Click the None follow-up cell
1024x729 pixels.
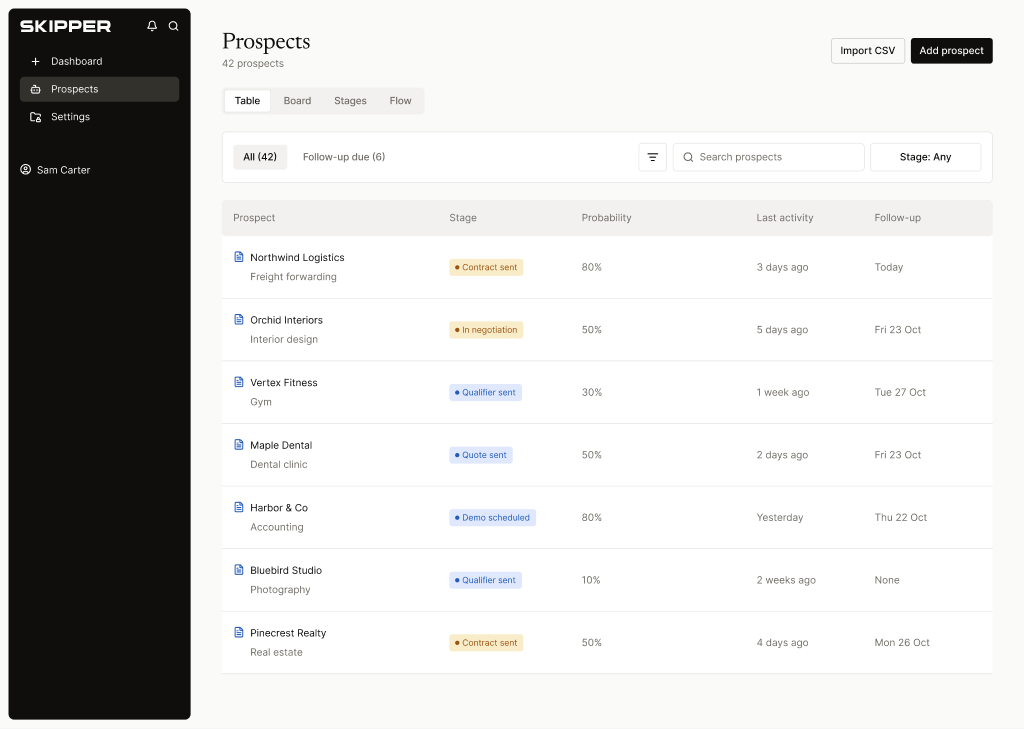tap(887, 581)
